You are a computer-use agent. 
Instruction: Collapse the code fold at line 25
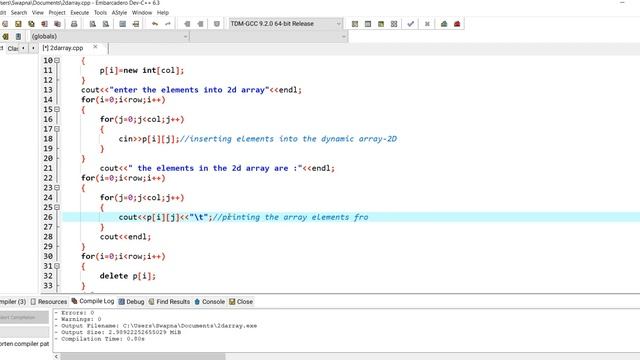click(x=57, y=207)
